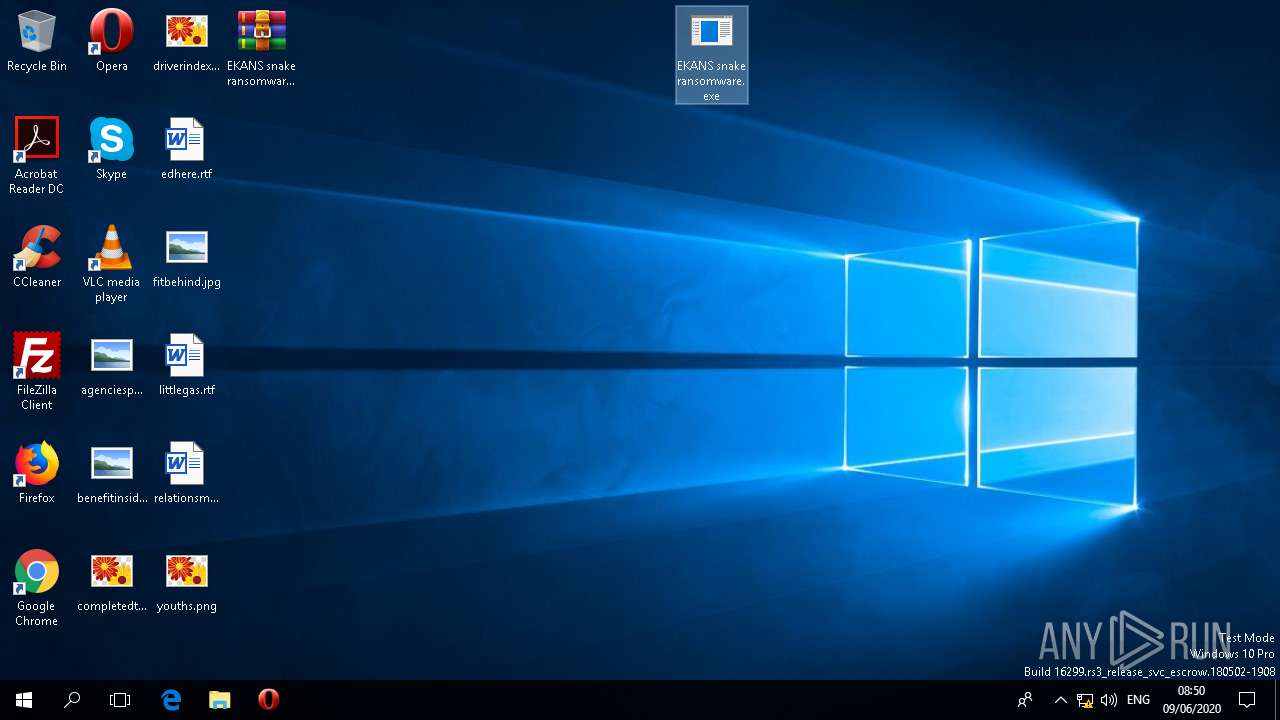Open the Windows Start menu

tap(24, 700)
